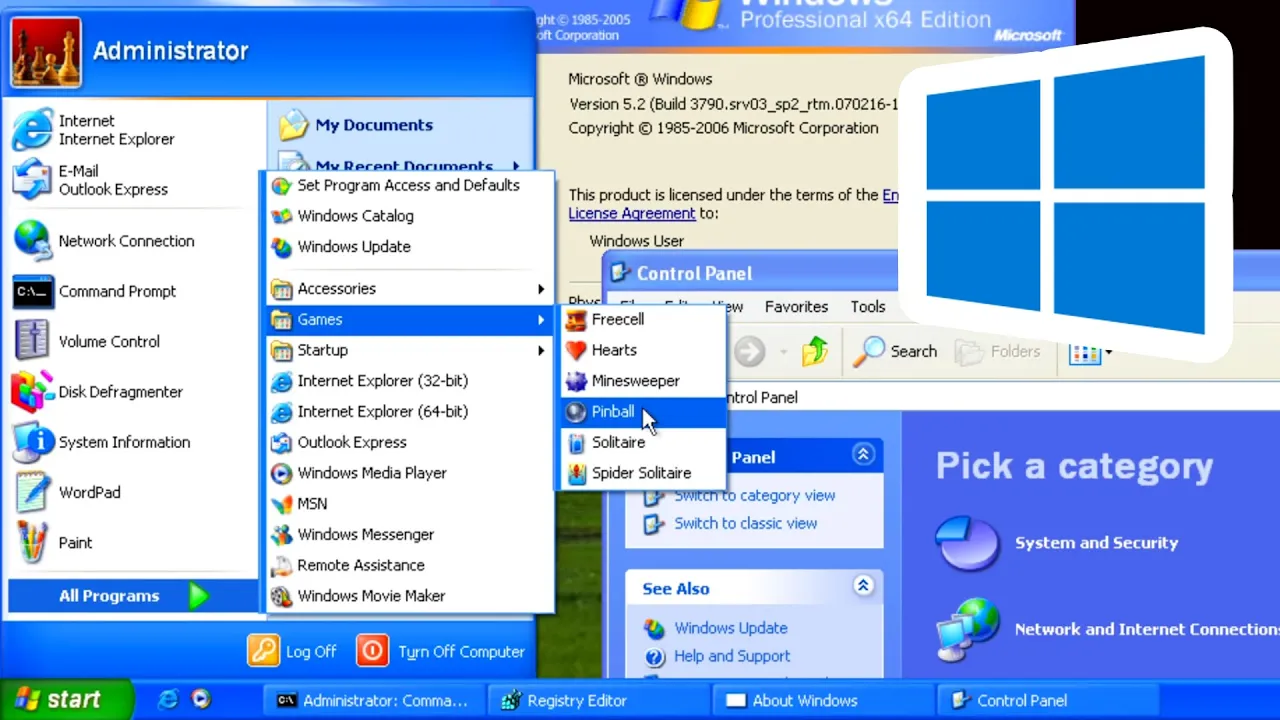Start Windows Media Player

pyautogui.click(x=409, y=473)
